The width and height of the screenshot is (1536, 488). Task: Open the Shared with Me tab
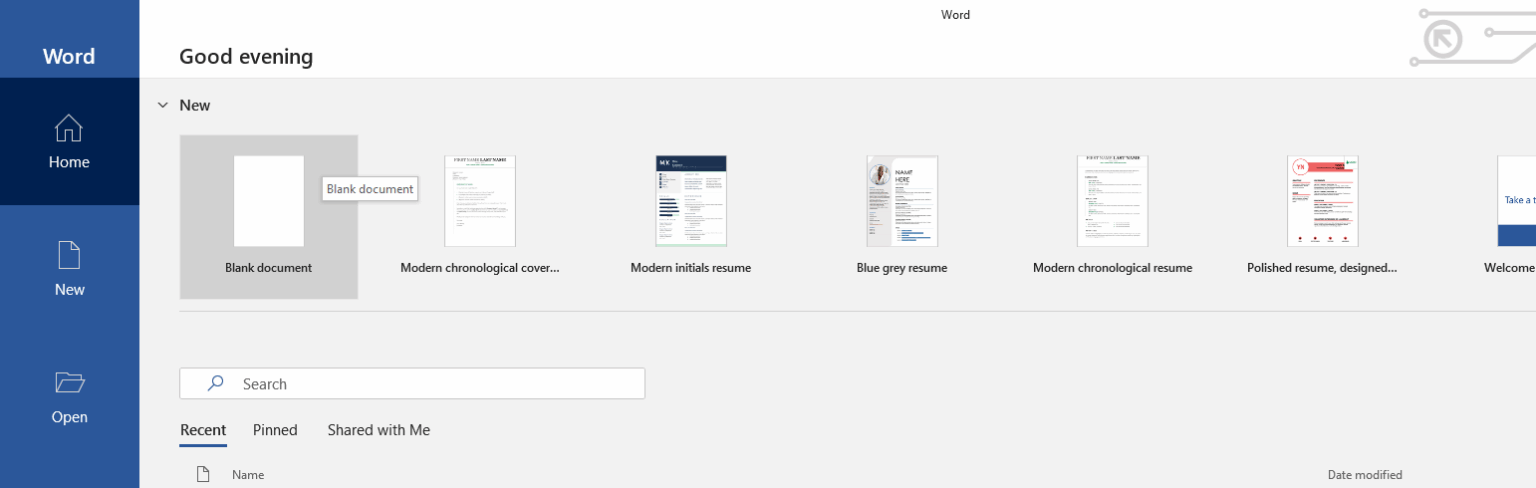[379, 430]
